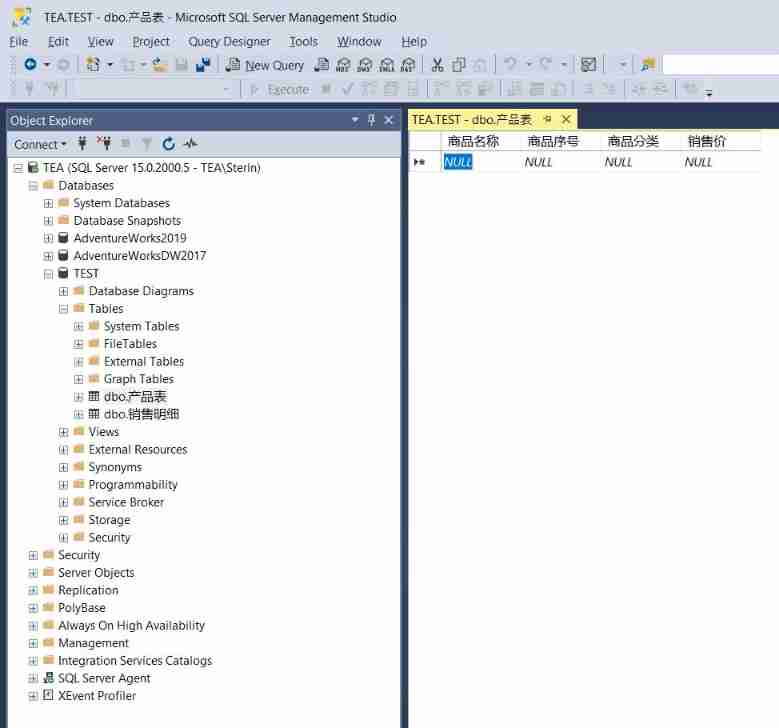Click the Navigate Backward circle icon
The image size is (779, 728).
point(30,64)
